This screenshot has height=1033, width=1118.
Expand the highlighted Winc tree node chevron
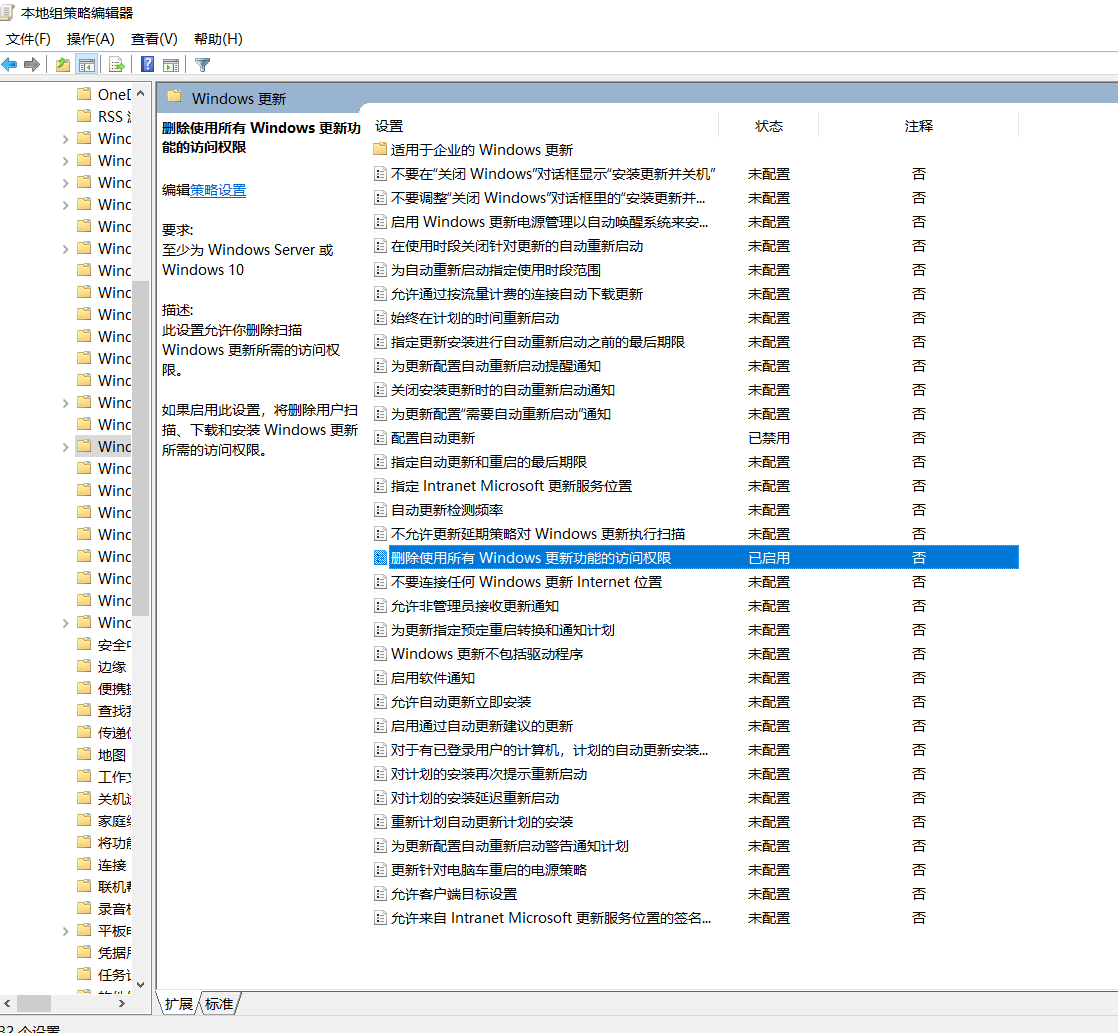point(66,447)
